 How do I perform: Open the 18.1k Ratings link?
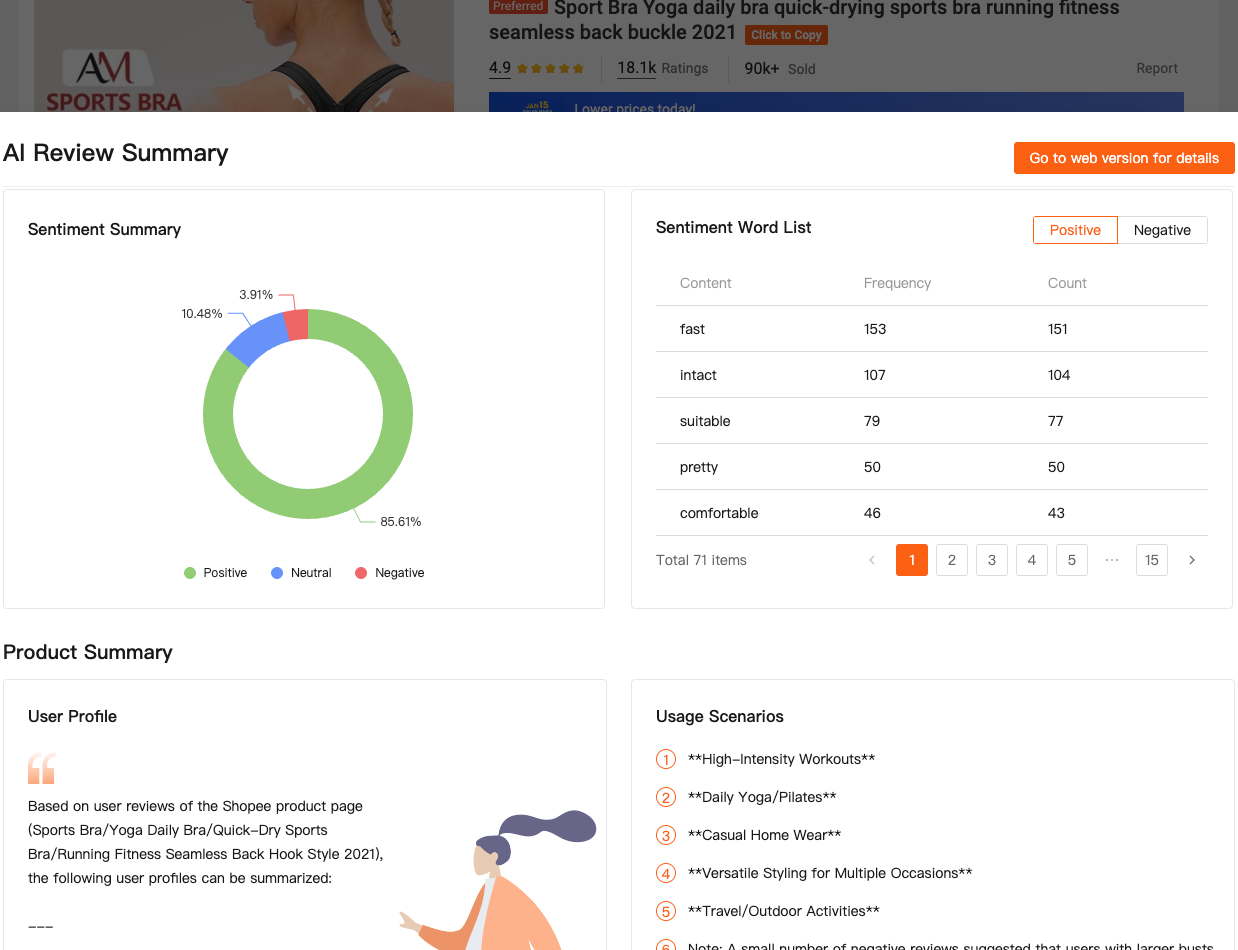[662, 68]
